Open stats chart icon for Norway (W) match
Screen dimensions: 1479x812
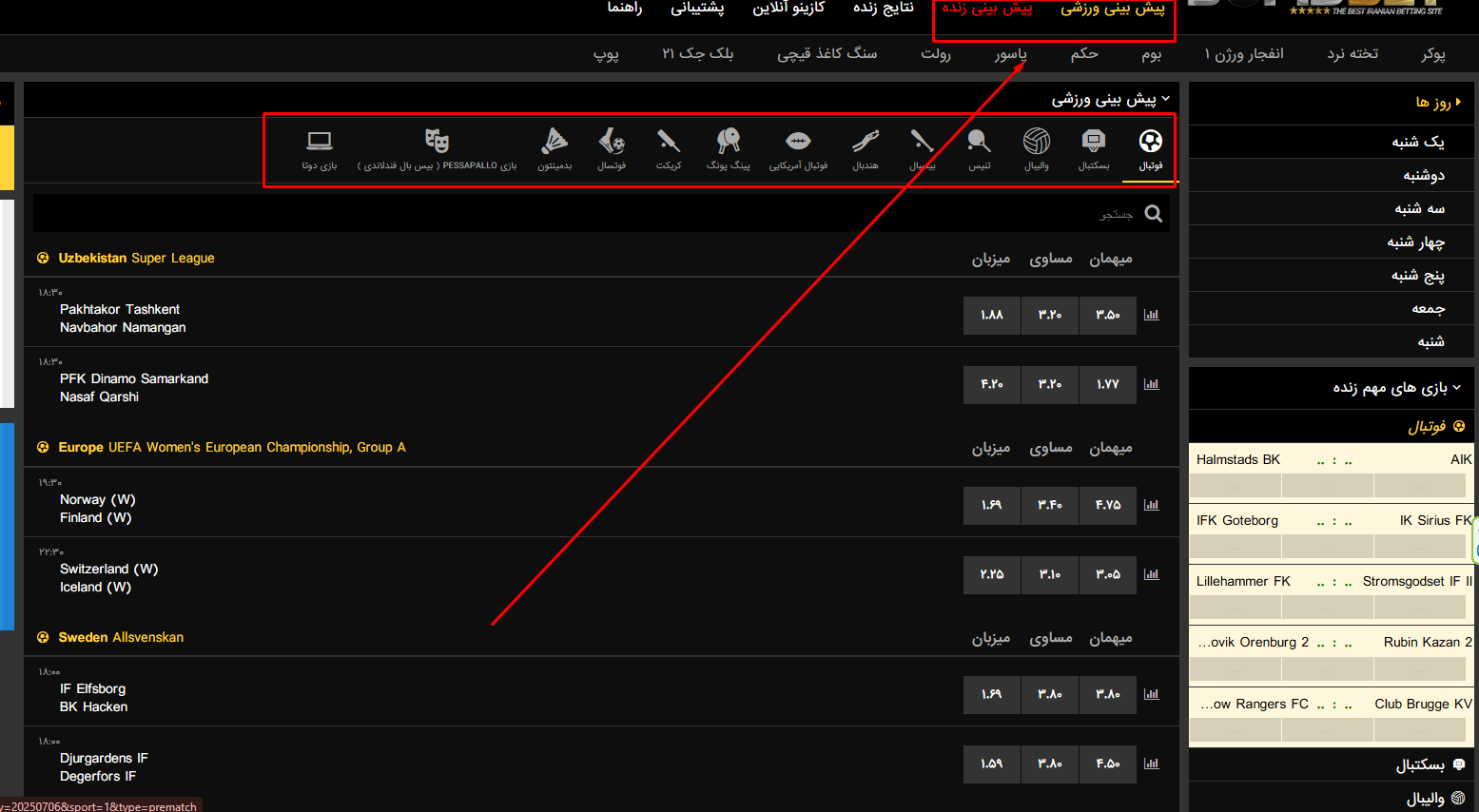(x=1152, y=505)
